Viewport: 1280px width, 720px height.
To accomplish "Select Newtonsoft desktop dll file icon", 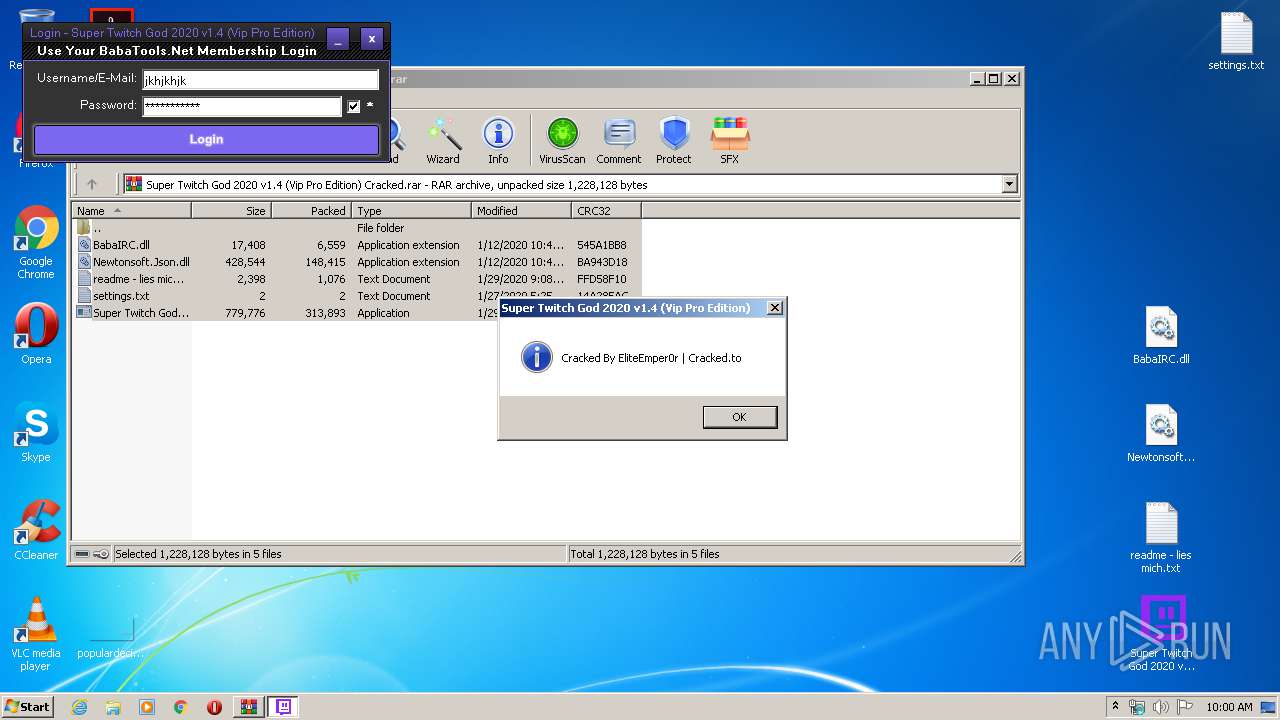I will 1161,434.
